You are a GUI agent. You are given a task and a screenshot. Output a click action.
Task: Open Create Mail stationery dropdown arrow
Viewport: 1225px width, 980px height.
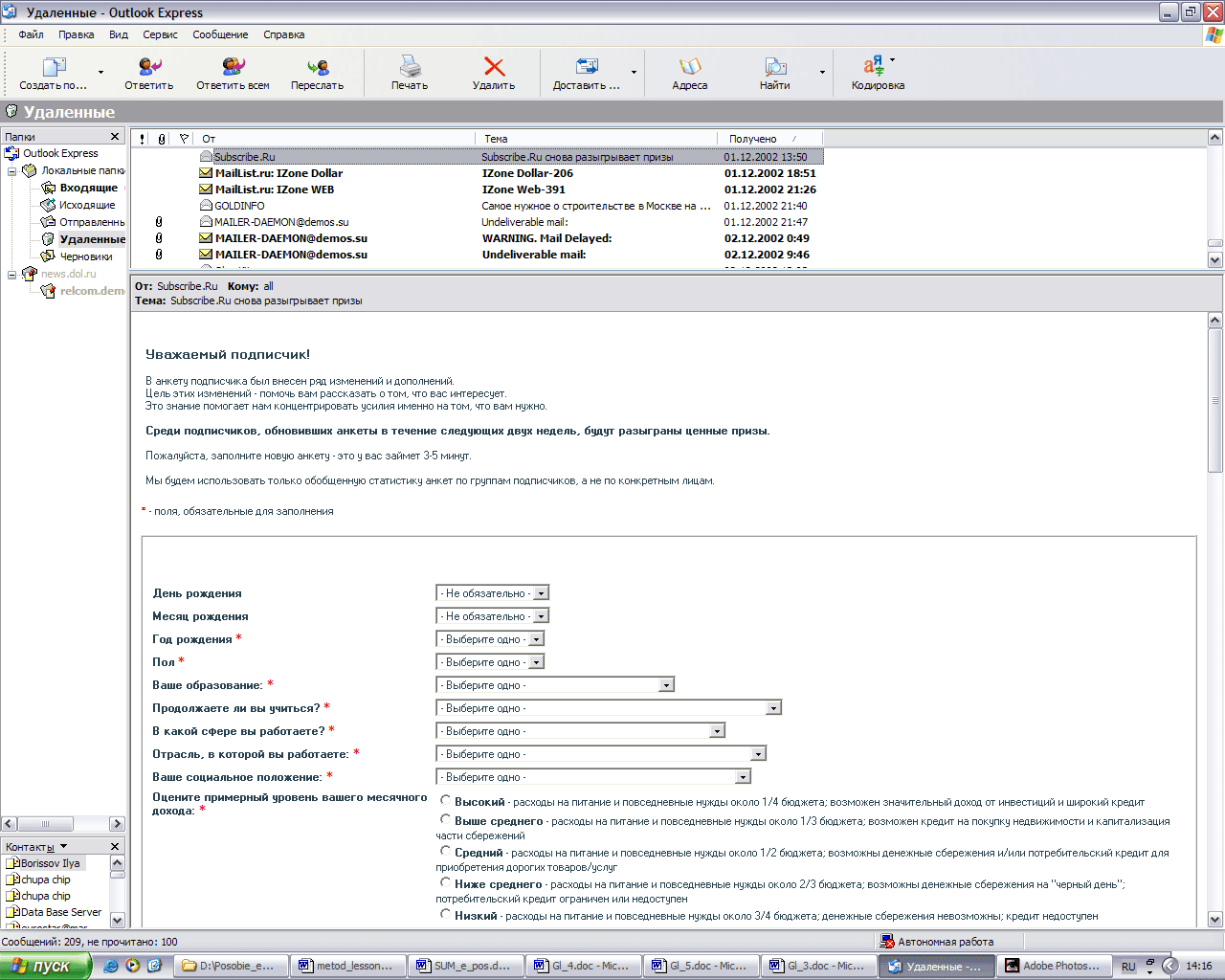coord(100,73)
